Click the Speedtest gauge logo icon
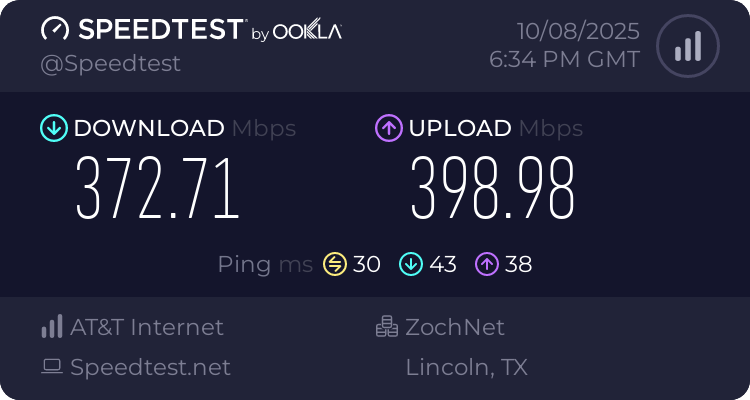Image resolution: width=750 pixels, height=400 pixels. (54, 30)
